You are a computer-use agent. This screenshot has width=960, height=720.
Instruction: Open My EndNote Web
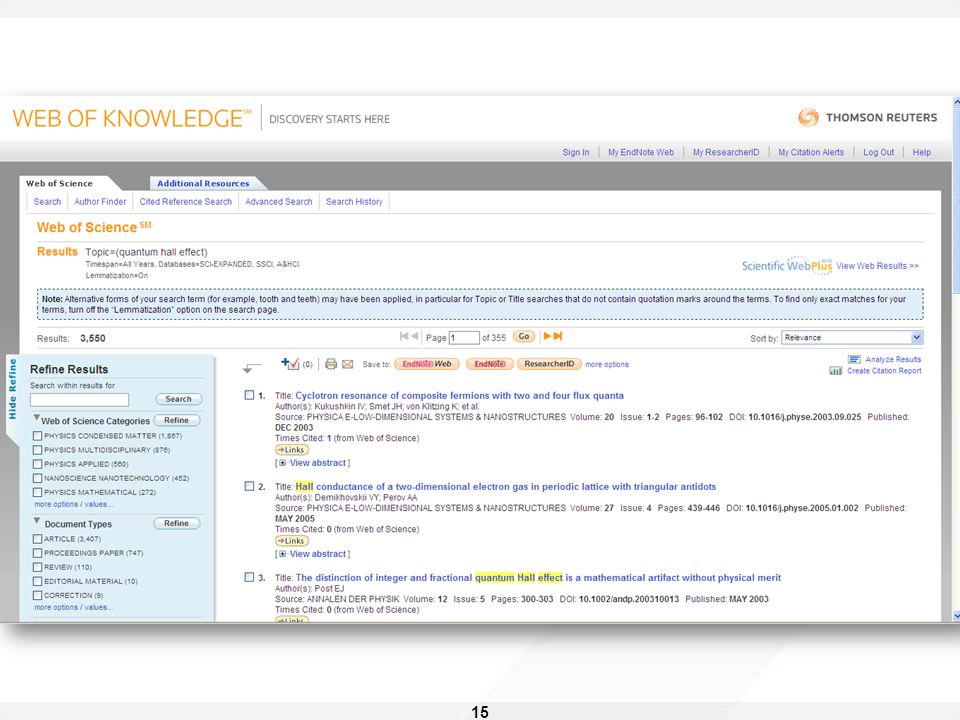tap(641, 152)
